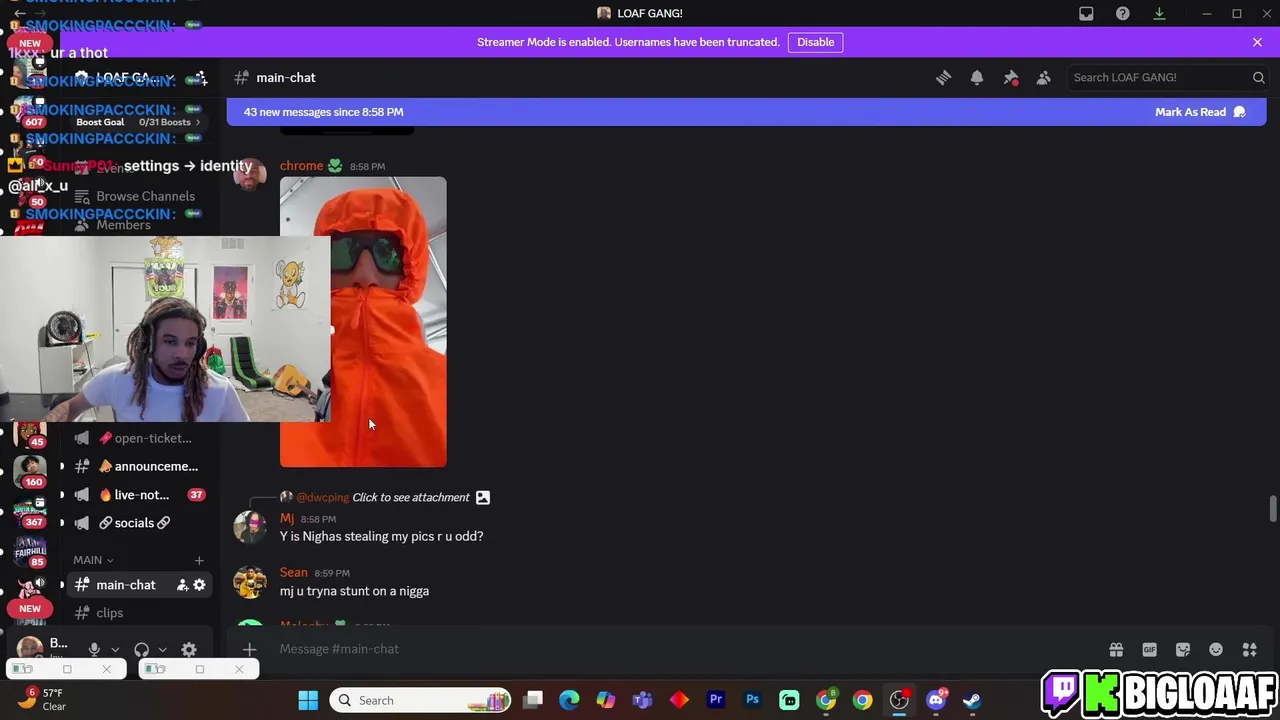Click Mj username in chat

(x=287, y=519)
